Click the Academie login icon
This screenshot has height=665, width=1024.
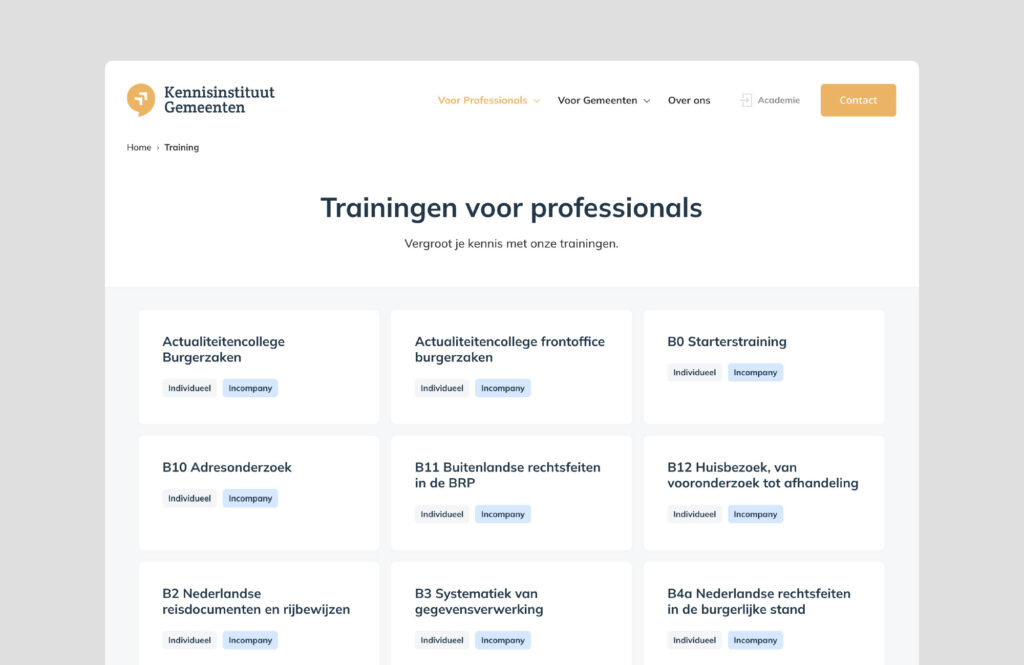coord(746,100)
